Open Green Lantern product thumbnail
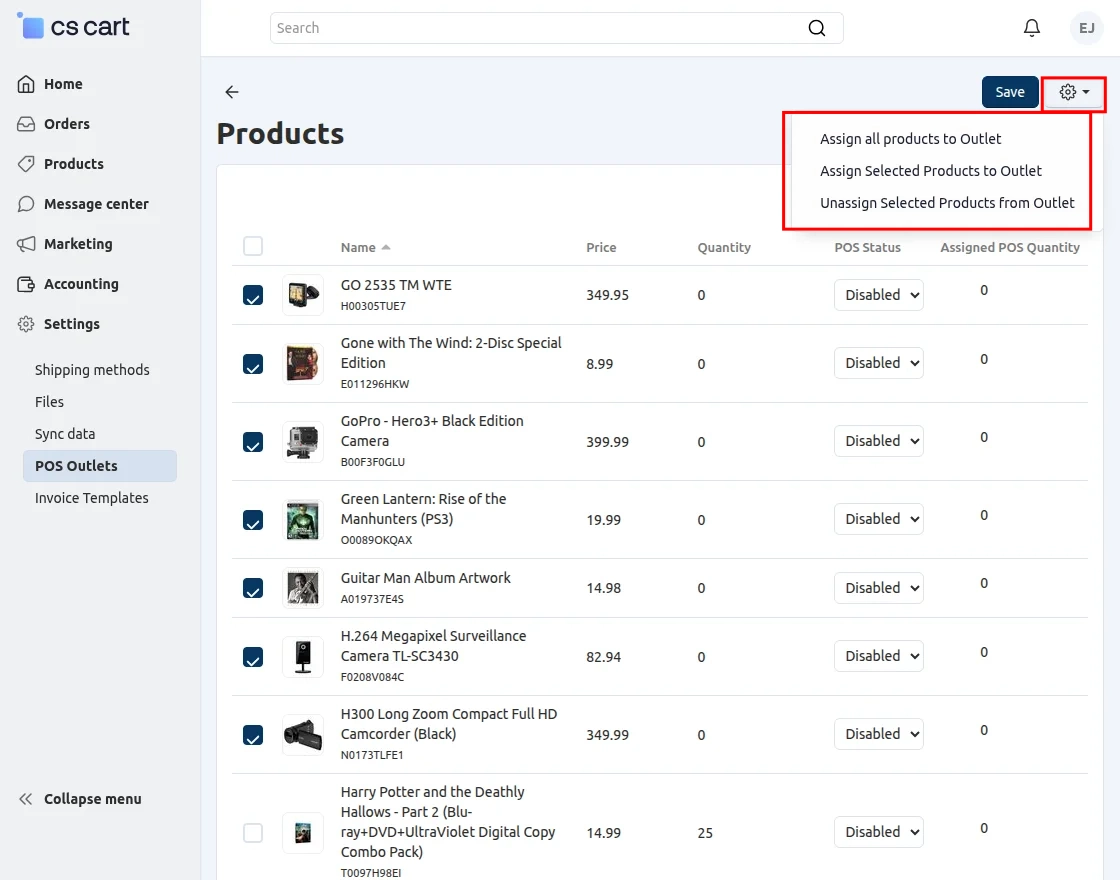Viewport: 1120px width, 880px height. 303,520
